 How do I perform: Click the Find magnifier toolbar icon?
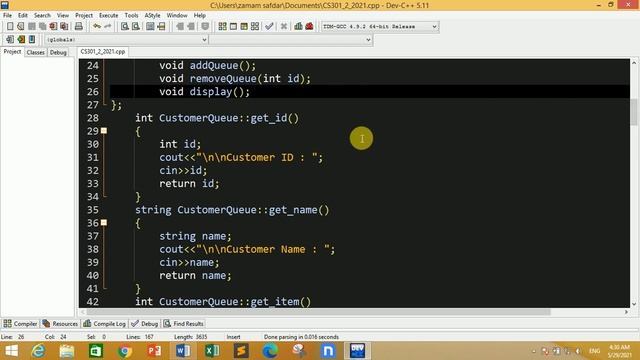(x=125, y=27)
